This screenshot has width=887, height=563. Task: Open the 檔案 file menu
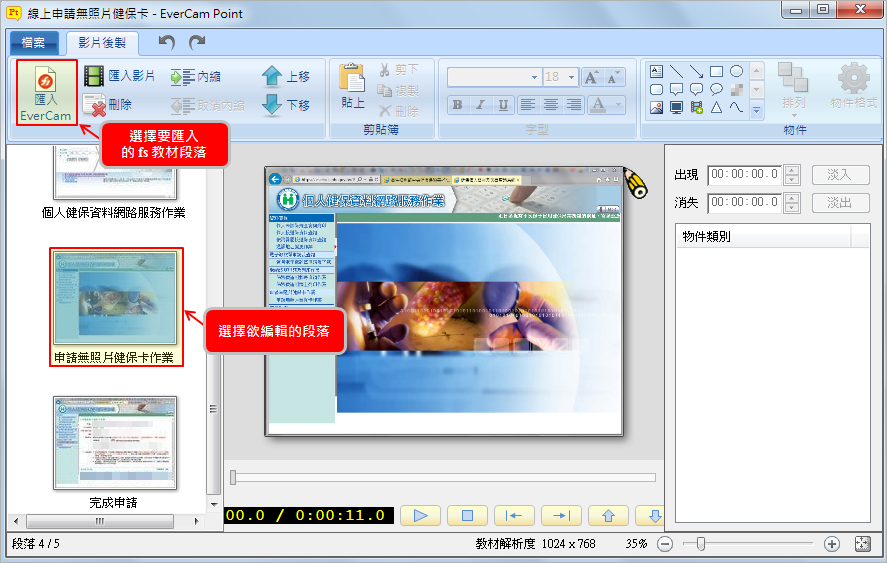tap(33, 43)
